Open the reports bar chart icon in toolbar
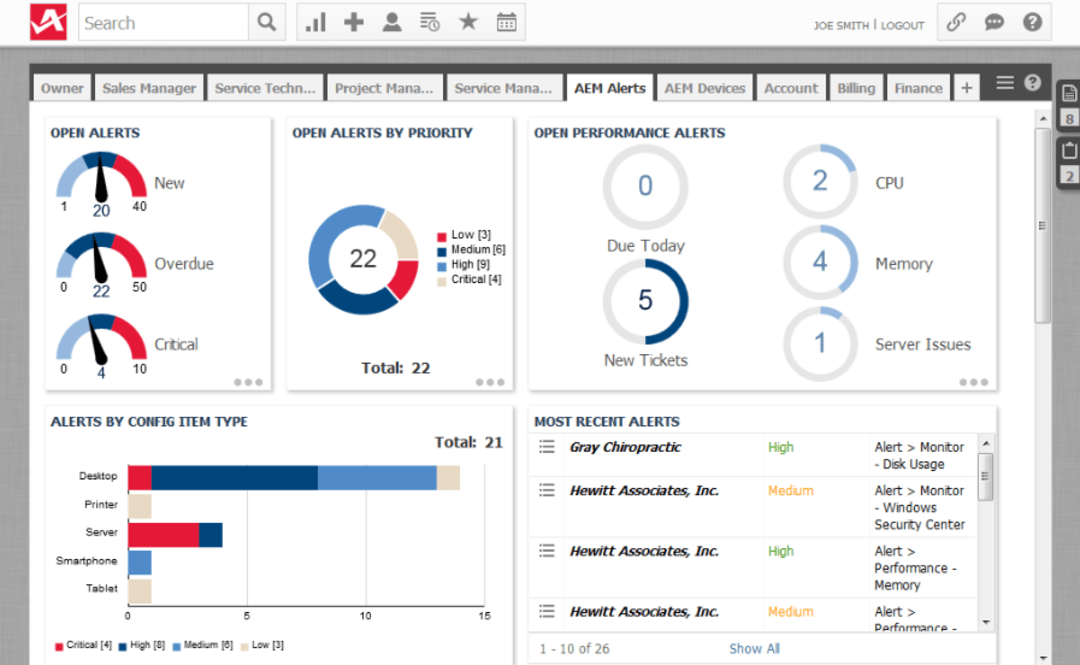This screenshot has width=1080, height=665. coord(315,21)
